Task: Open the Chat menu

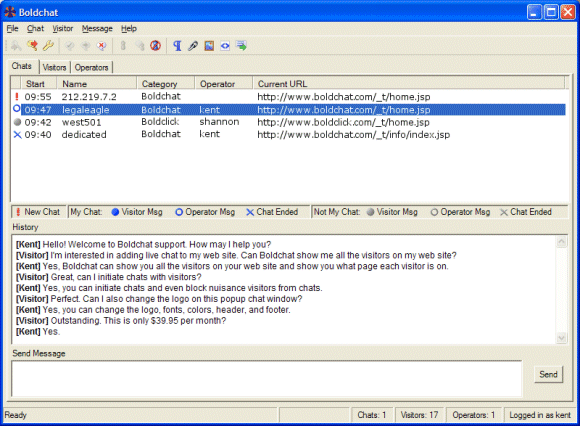Action: [x=35, y=28]
